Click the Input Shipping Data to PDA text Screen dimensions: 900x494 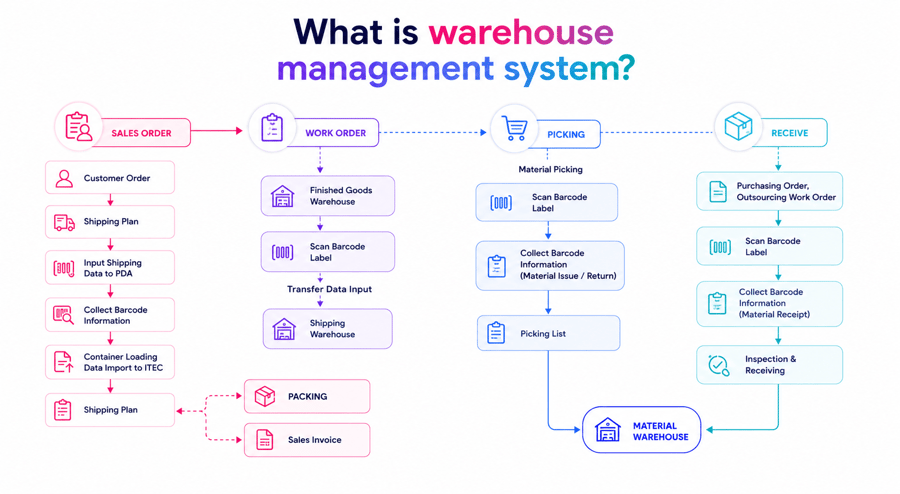(112, 268)
